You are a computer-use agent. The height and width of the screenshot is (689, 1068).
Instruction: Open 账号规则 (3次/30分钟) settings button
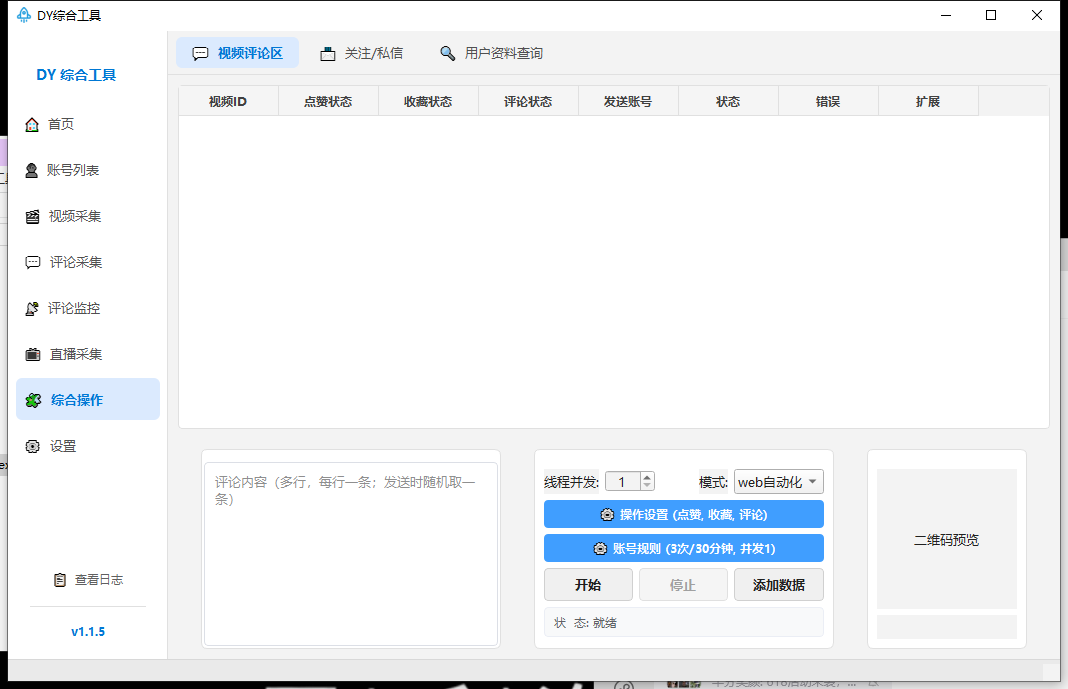coord(683,548)
